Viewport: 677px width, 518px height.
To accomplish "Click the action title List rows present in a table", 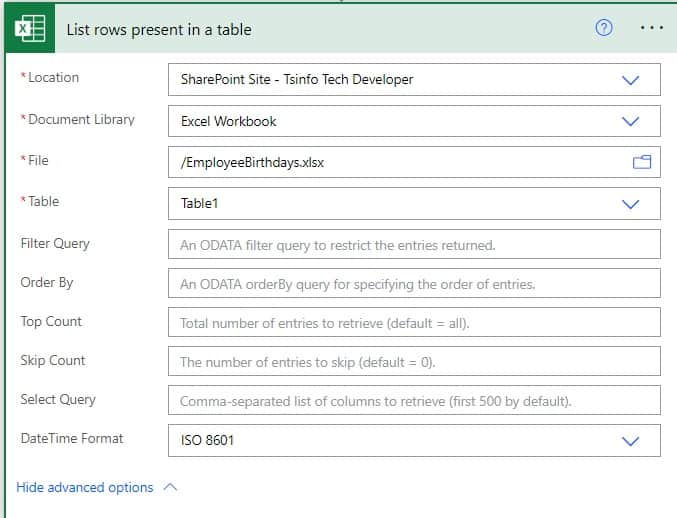I will (159, 30).
